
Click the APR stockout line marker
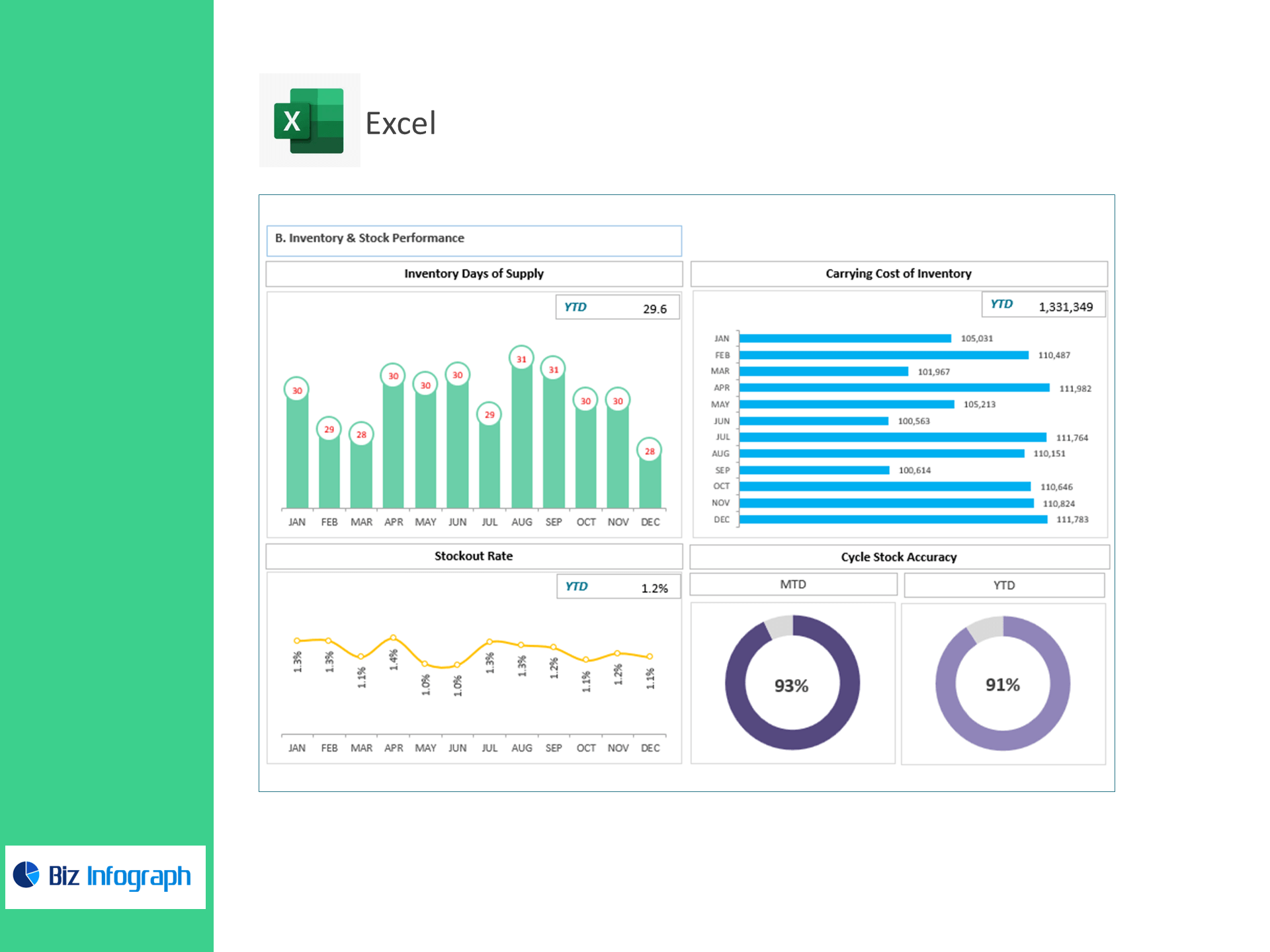393,637
